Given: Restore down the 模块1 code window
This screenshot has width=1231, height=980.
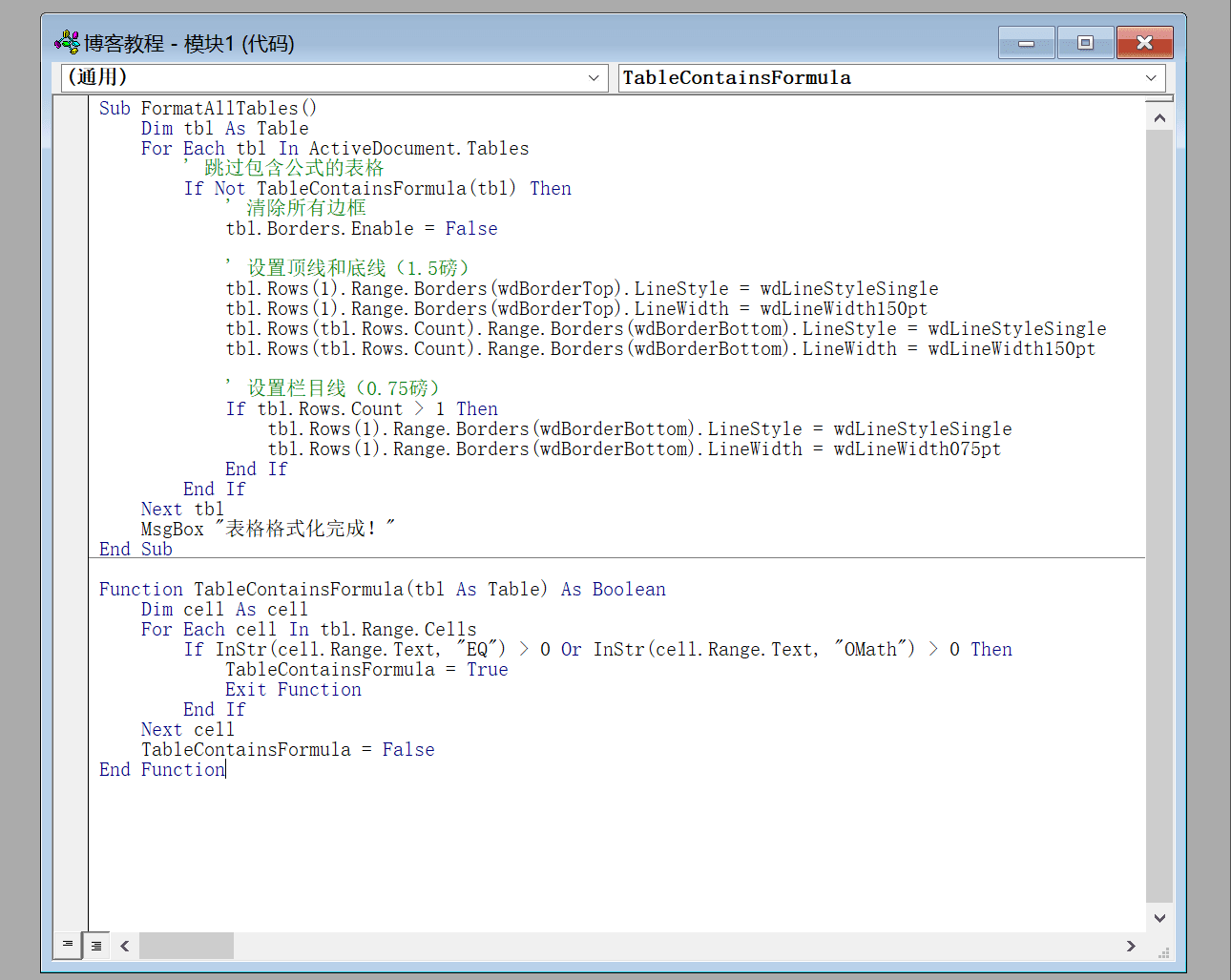Looking at the screenshot, I should coord(1085,43).
